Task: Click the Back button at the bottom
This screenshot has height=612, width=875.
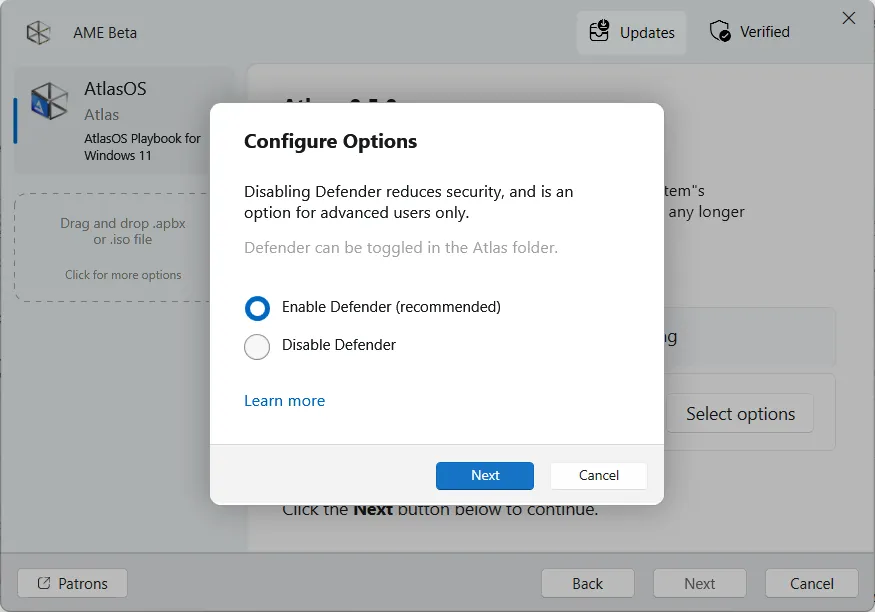Action: tap(587, 583)
